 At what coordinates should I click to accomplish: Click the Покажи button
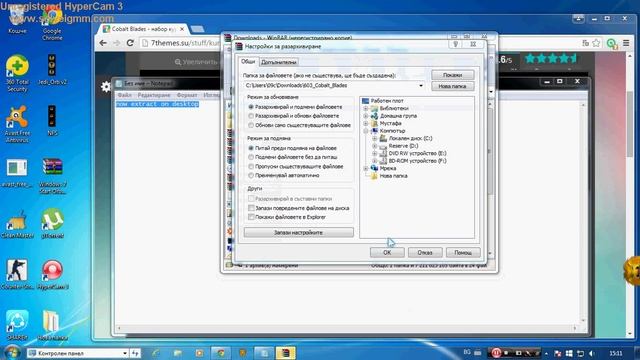pos(453,75)
